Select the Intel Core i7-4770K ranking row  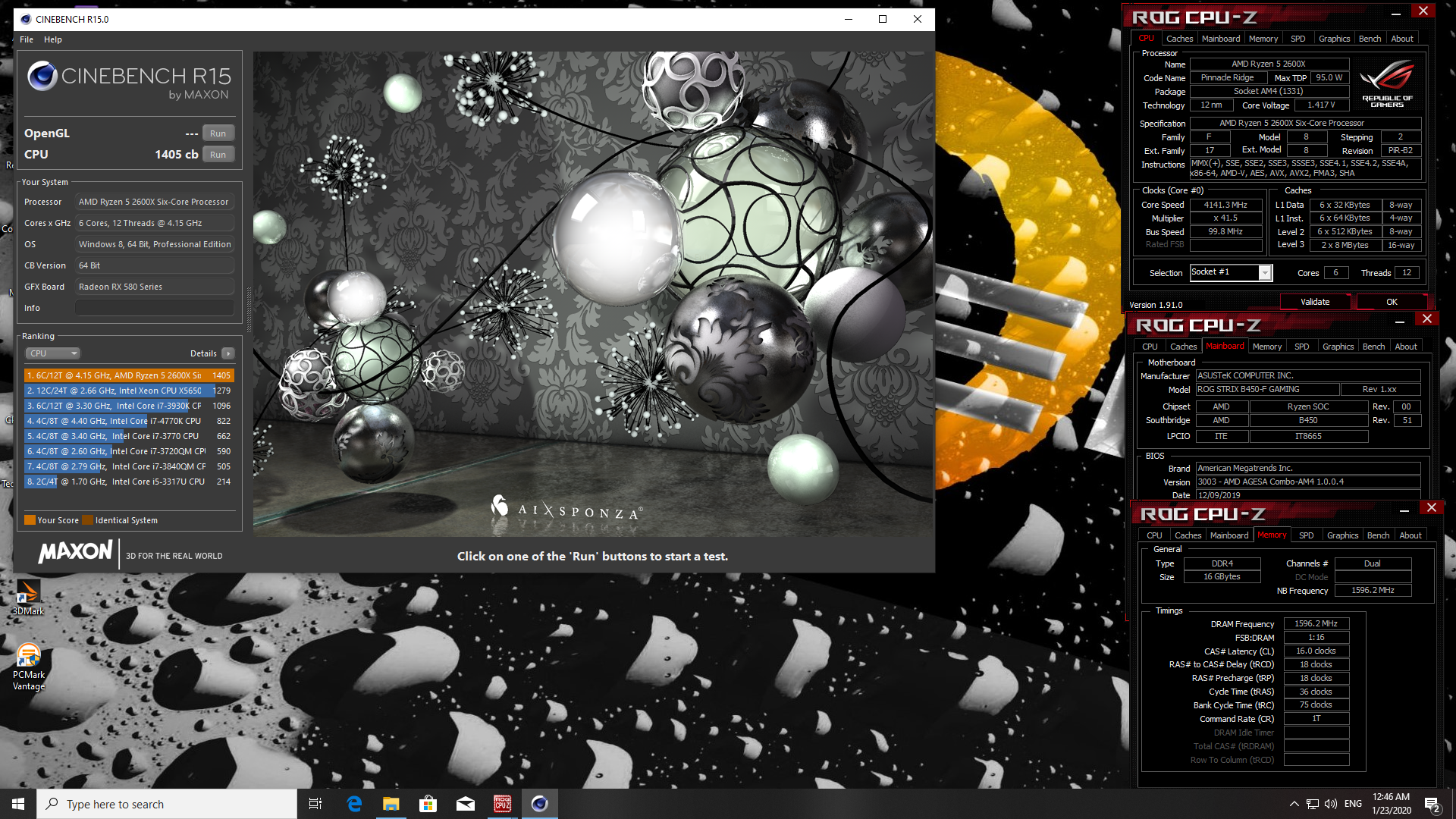coord(129,421)
